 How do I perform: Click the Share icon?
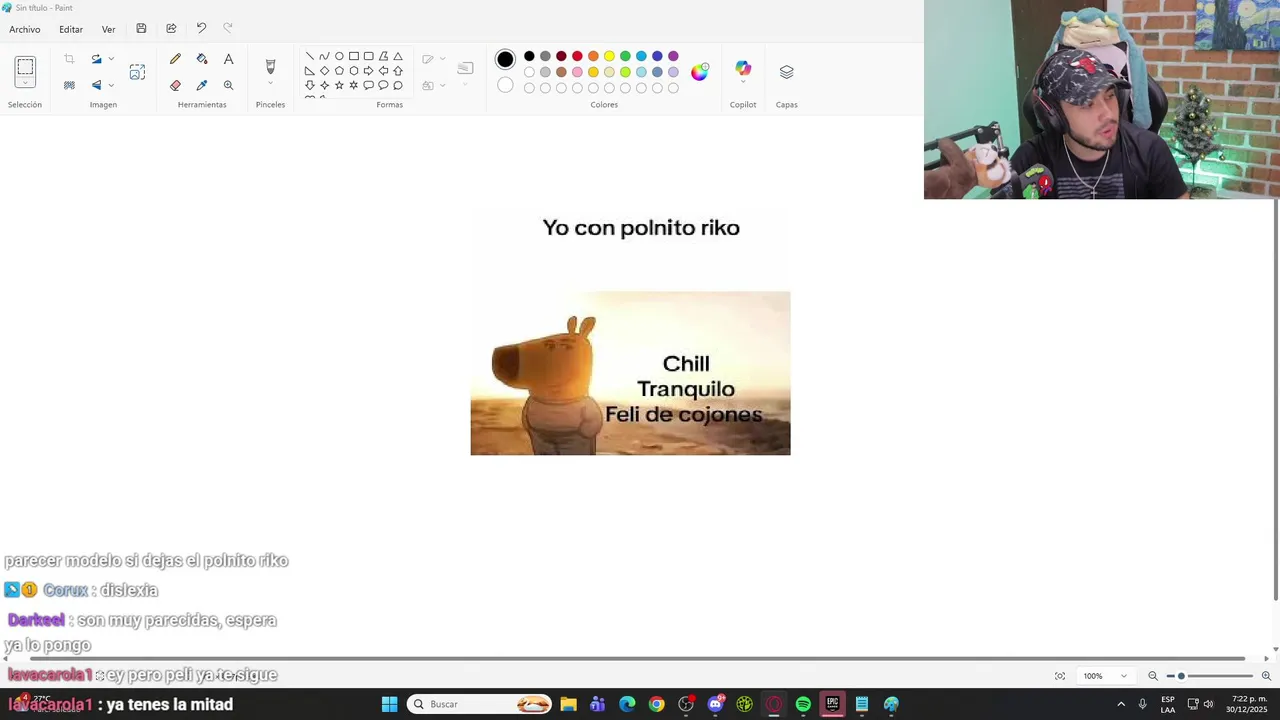(171, 29)
